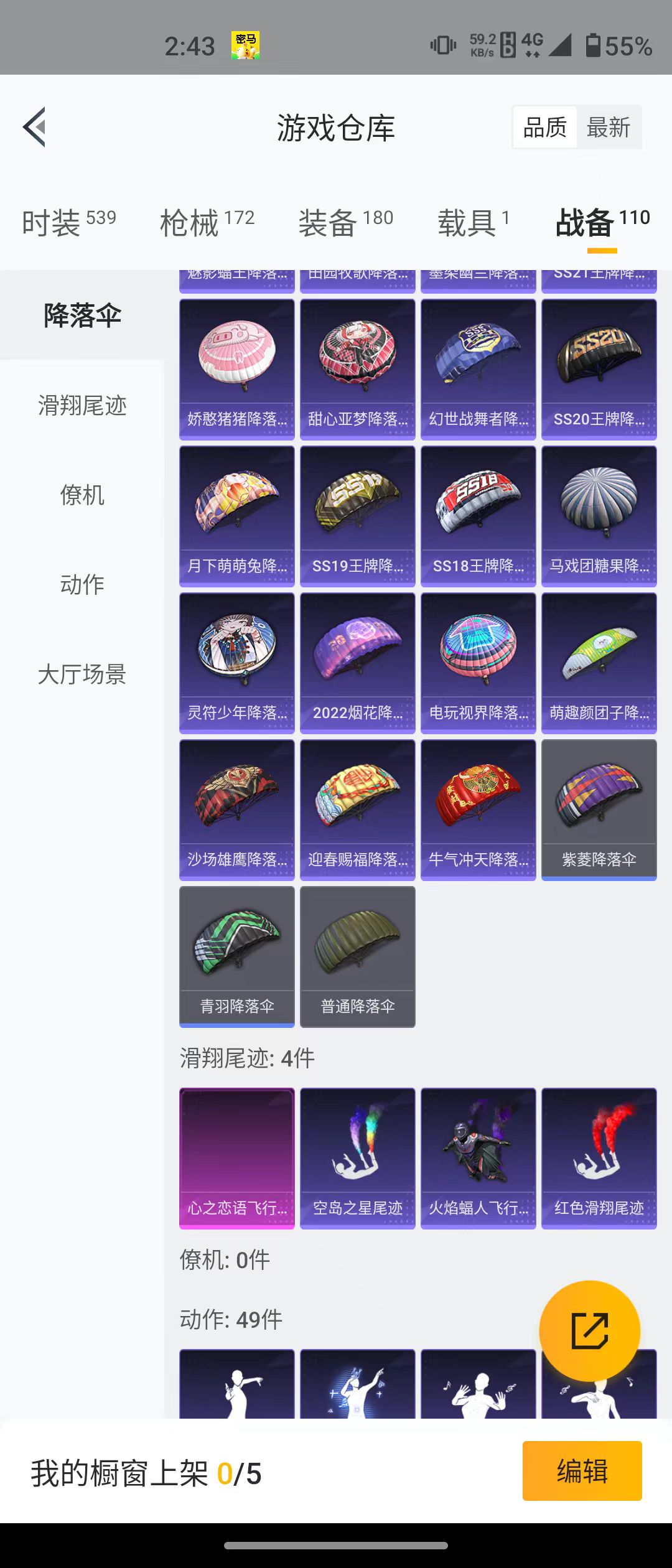Select the SS20王牌 parachute item
Screen dimensions: 672x1568
[599, 370]
